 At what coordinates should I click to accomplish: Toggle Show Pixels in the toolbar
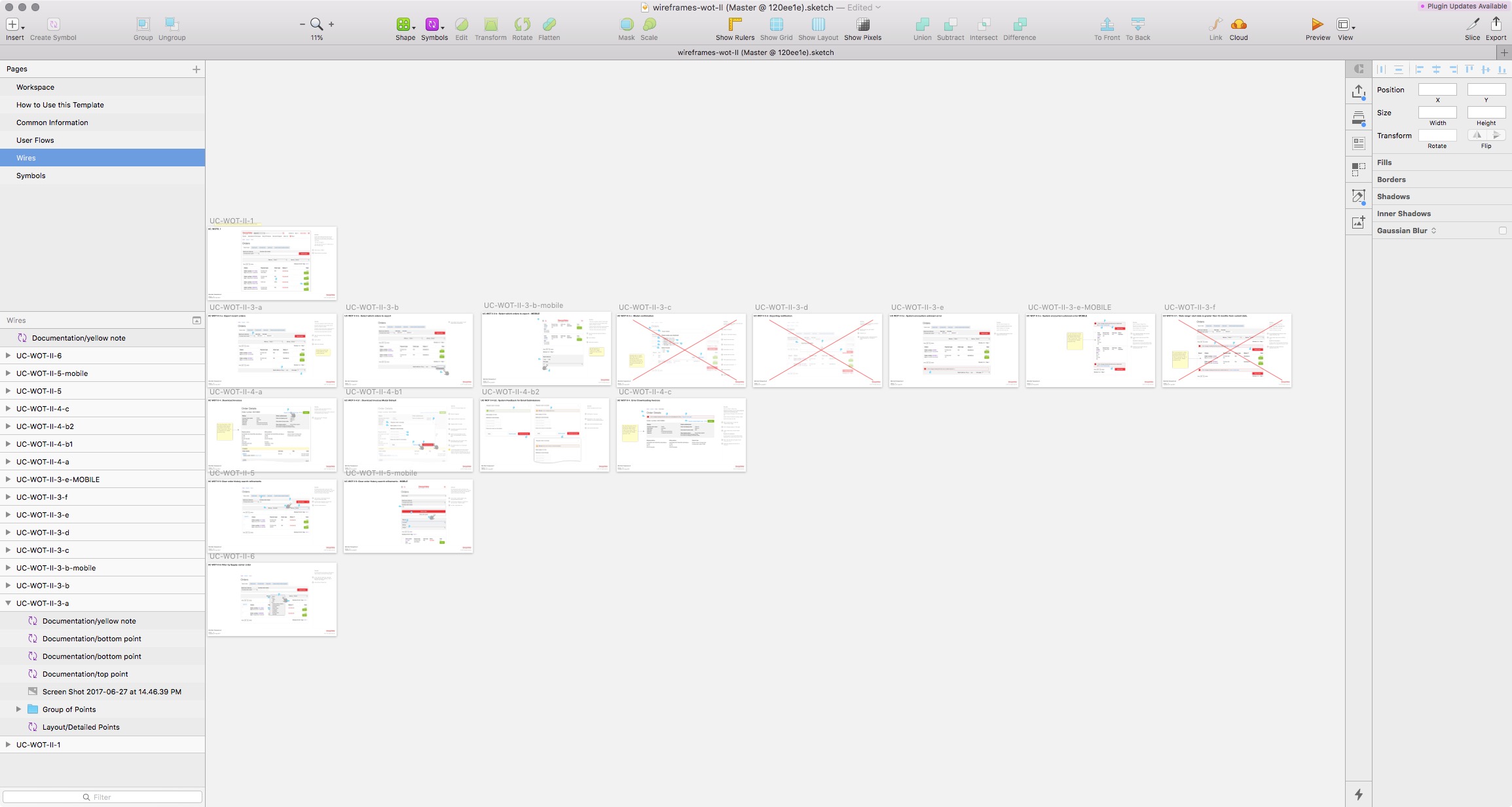pyautogui.click(x=862, y=25)
